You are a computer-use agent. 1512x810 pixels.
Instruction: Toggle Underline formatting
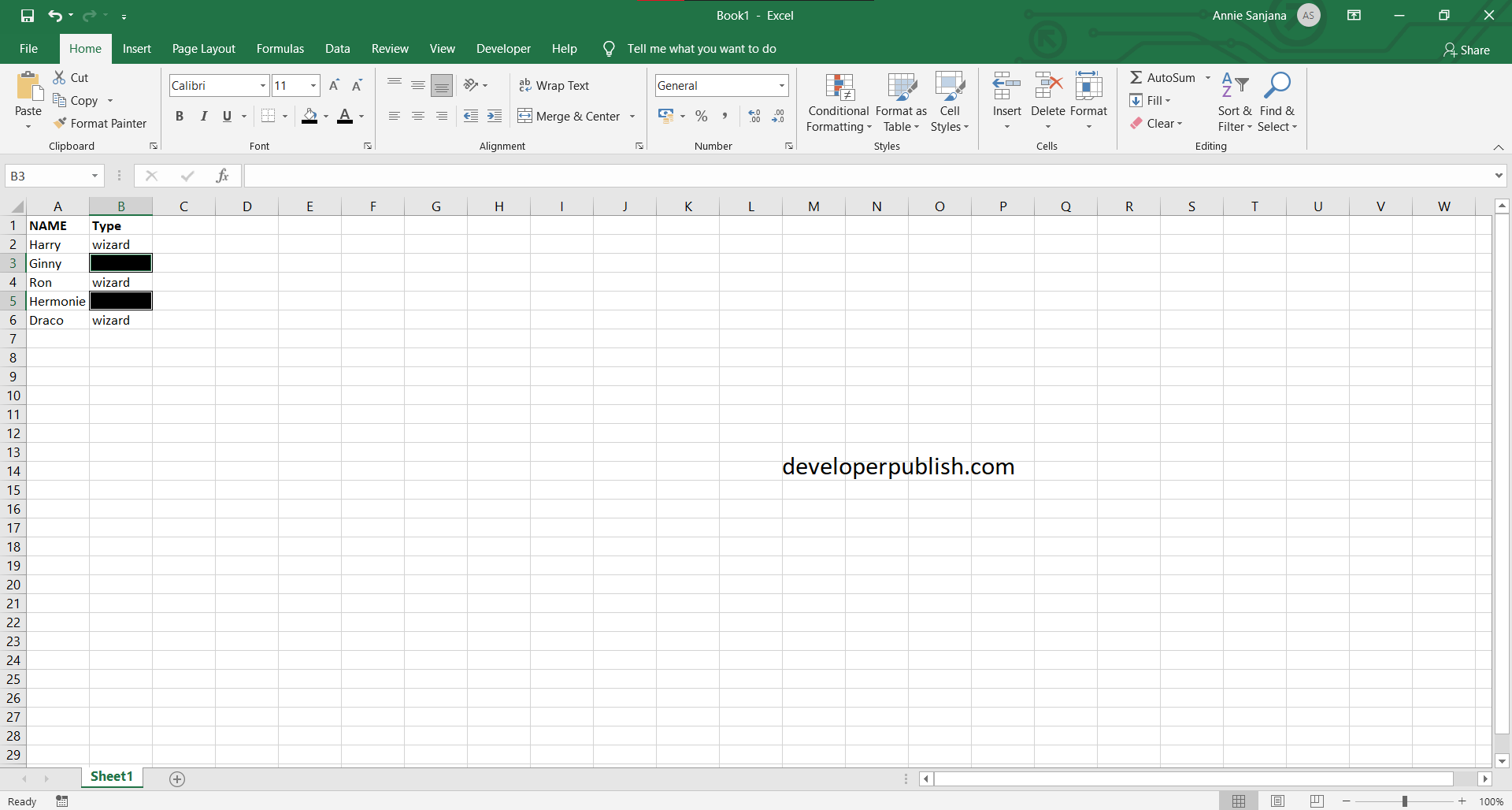pos(227,116)
